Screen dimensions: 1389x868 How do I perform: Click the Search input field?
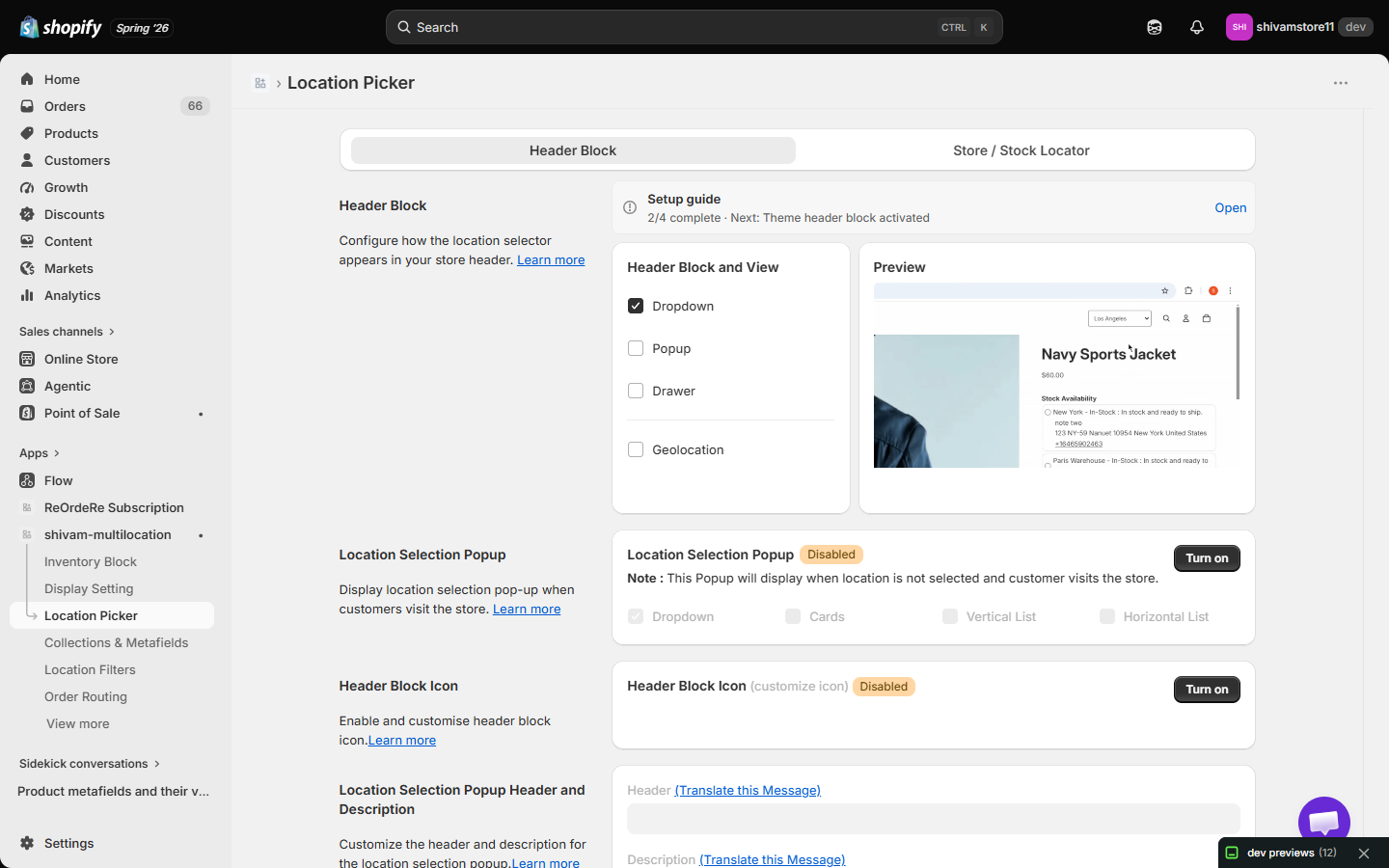pos(694,27)
